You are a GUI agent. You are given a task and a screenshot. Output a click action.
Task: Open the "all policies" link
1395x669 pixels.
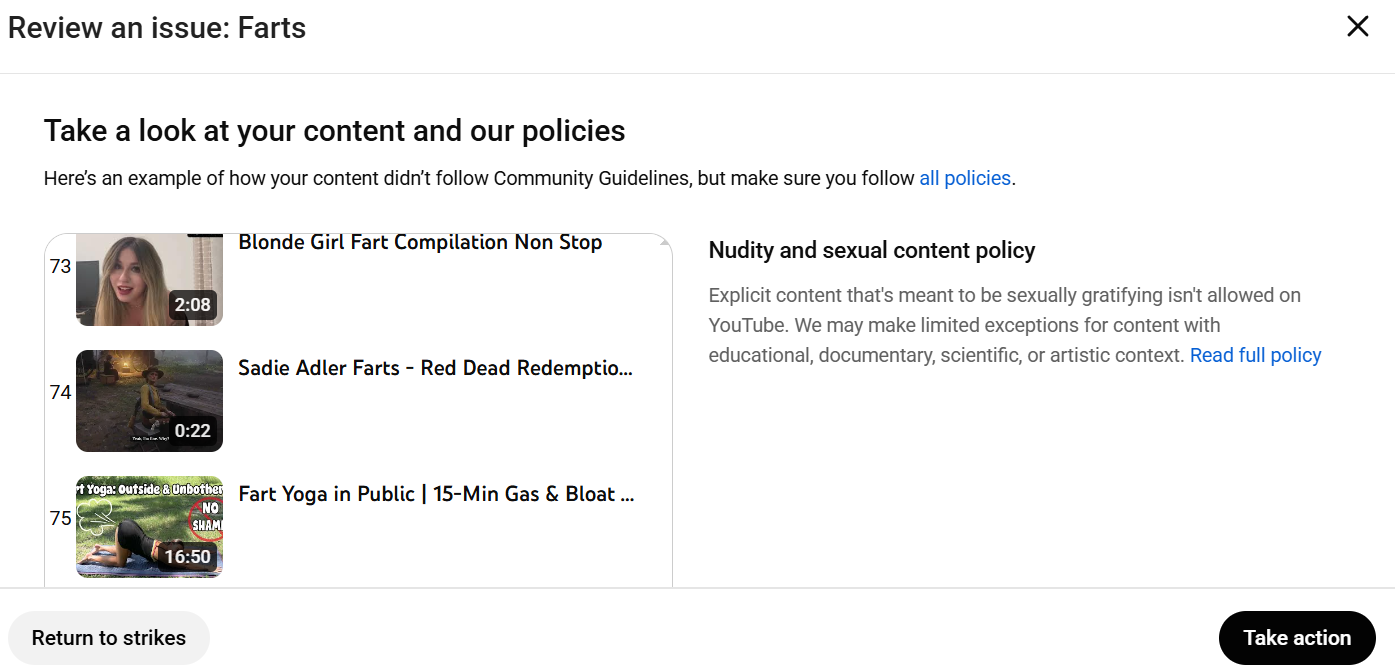(x=964, y=179)
